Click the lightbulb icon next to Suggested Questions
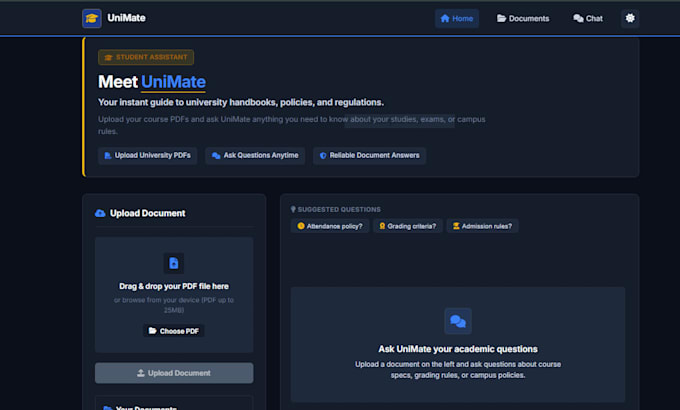The image size is (680, 410). coord(293,210)
